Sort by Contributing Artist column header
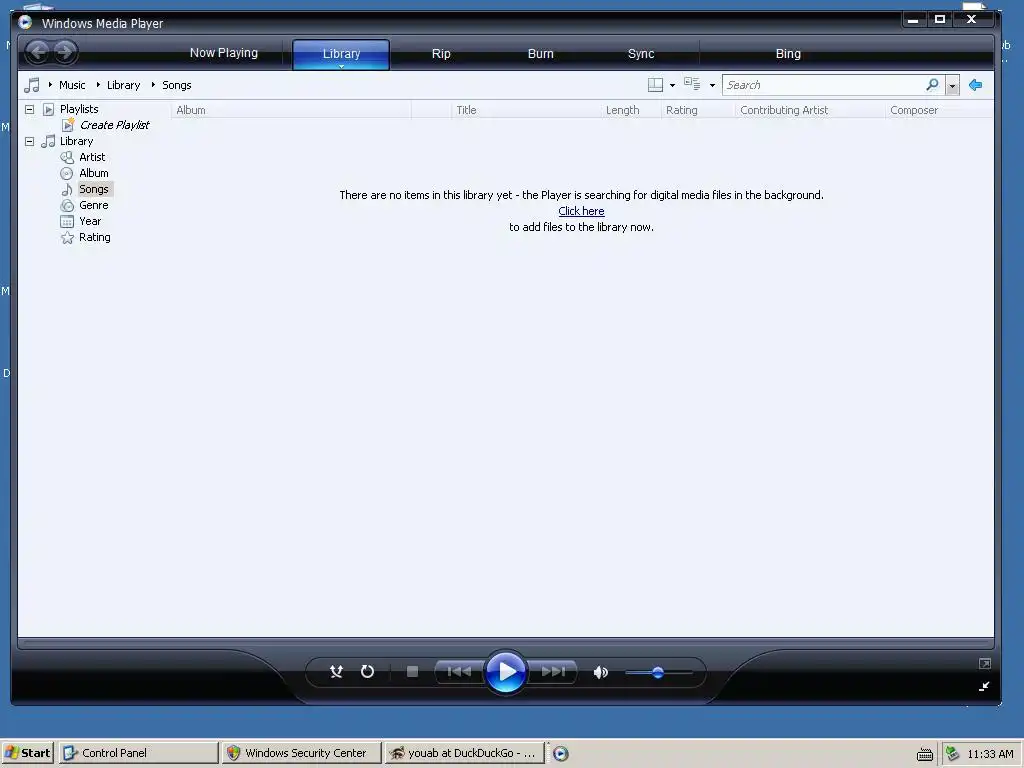The width and height of the screenshot is (1024, 768). (810, 110)
